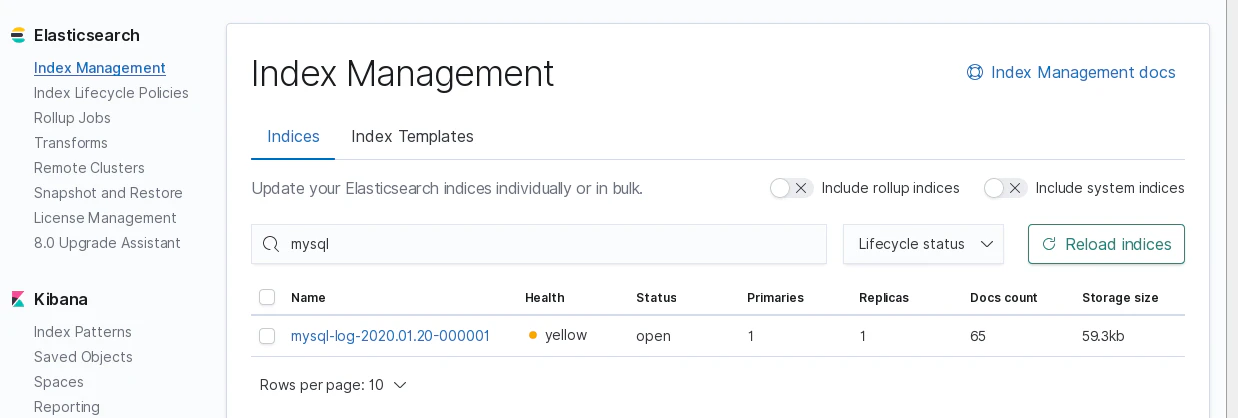
Task: Click the help icon beside Index Management docs
Action: coord(975,72)
